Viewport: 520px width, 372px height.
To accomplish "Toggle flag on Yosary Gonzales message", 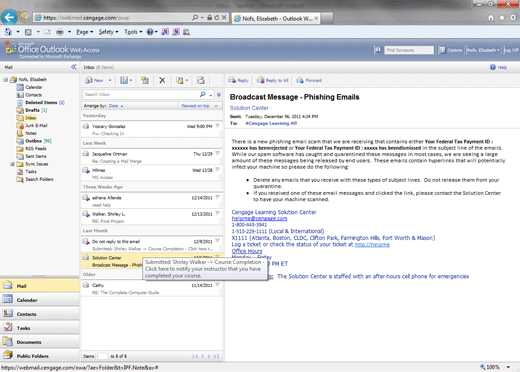I will (218, 126).
